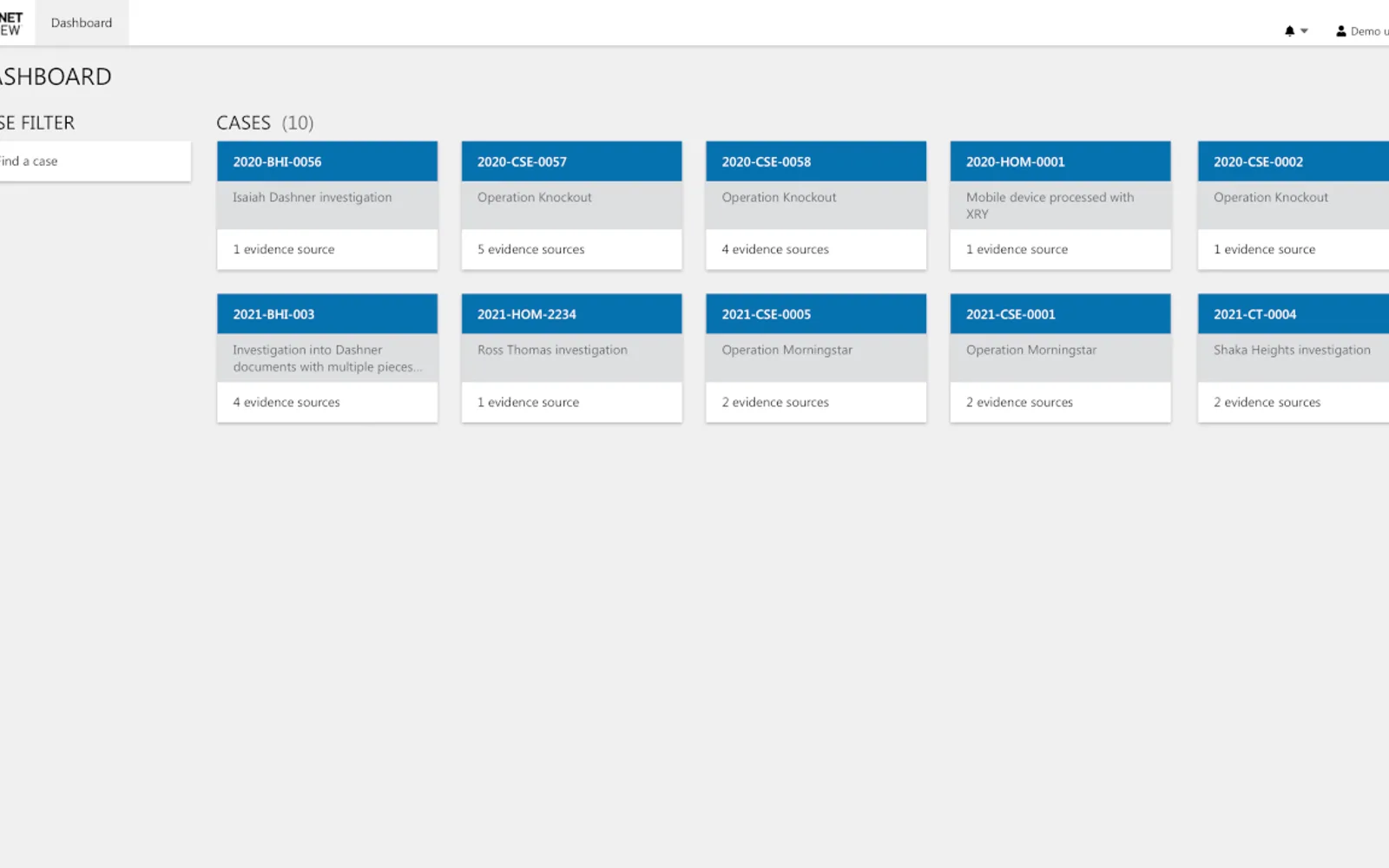Click 1 evidence source in 2020-BHI-0056 card
Image resolution: width=1389 pixels, height=868 pixels.
(284, 249)
